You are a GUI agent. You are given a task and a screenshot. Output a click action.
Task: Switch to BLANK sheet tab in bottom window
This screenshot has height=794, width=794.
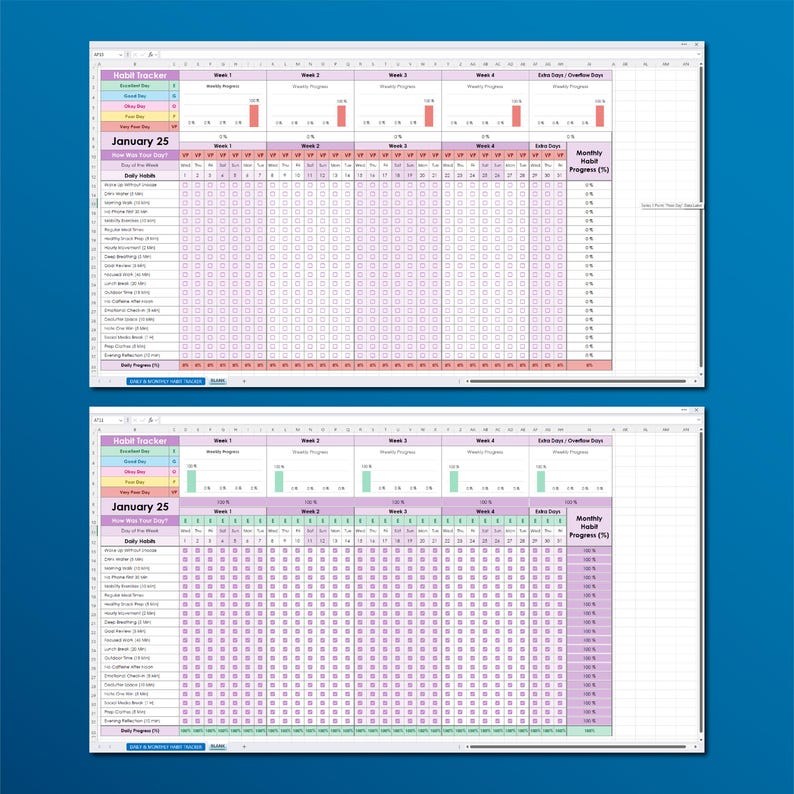click(x=218, y=746)
